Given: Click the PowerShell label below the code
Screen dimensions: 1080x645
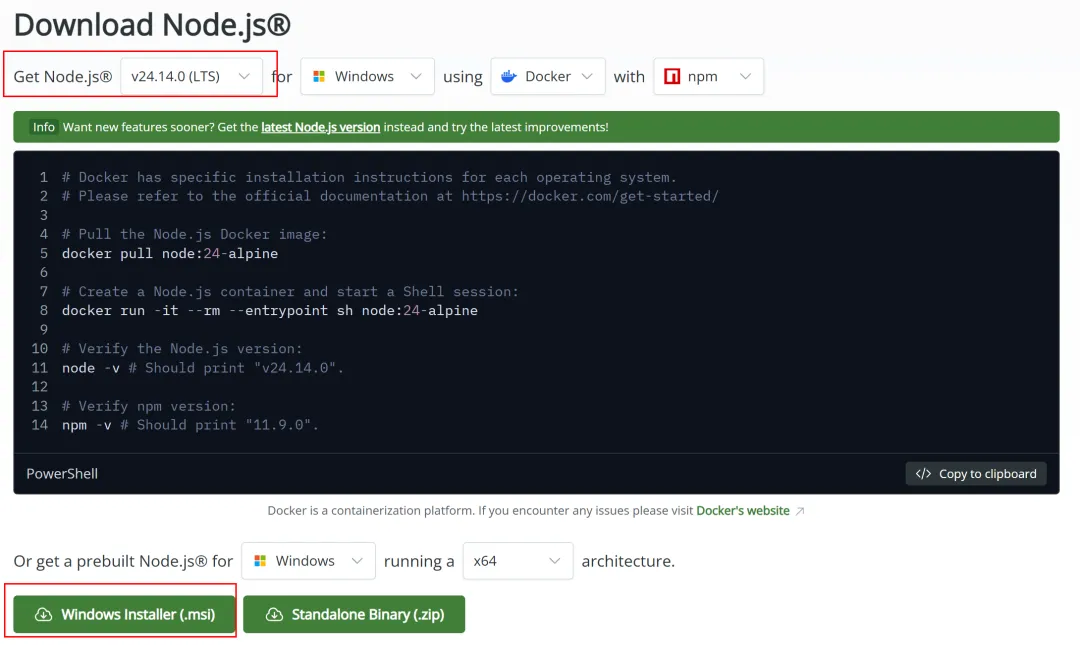Looking at the screenshot, I should pyautogui.click(x=62, y=473).
